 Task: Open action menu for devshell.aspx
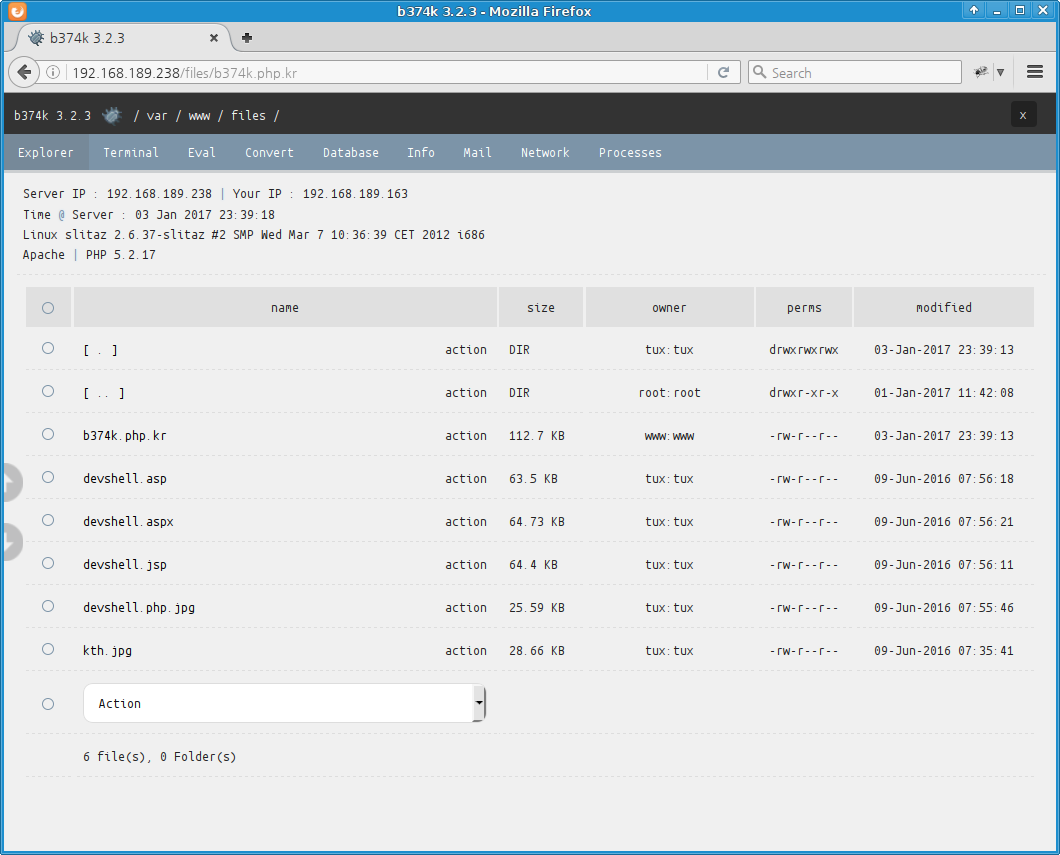pyautogui.click(x=466, y=522)
